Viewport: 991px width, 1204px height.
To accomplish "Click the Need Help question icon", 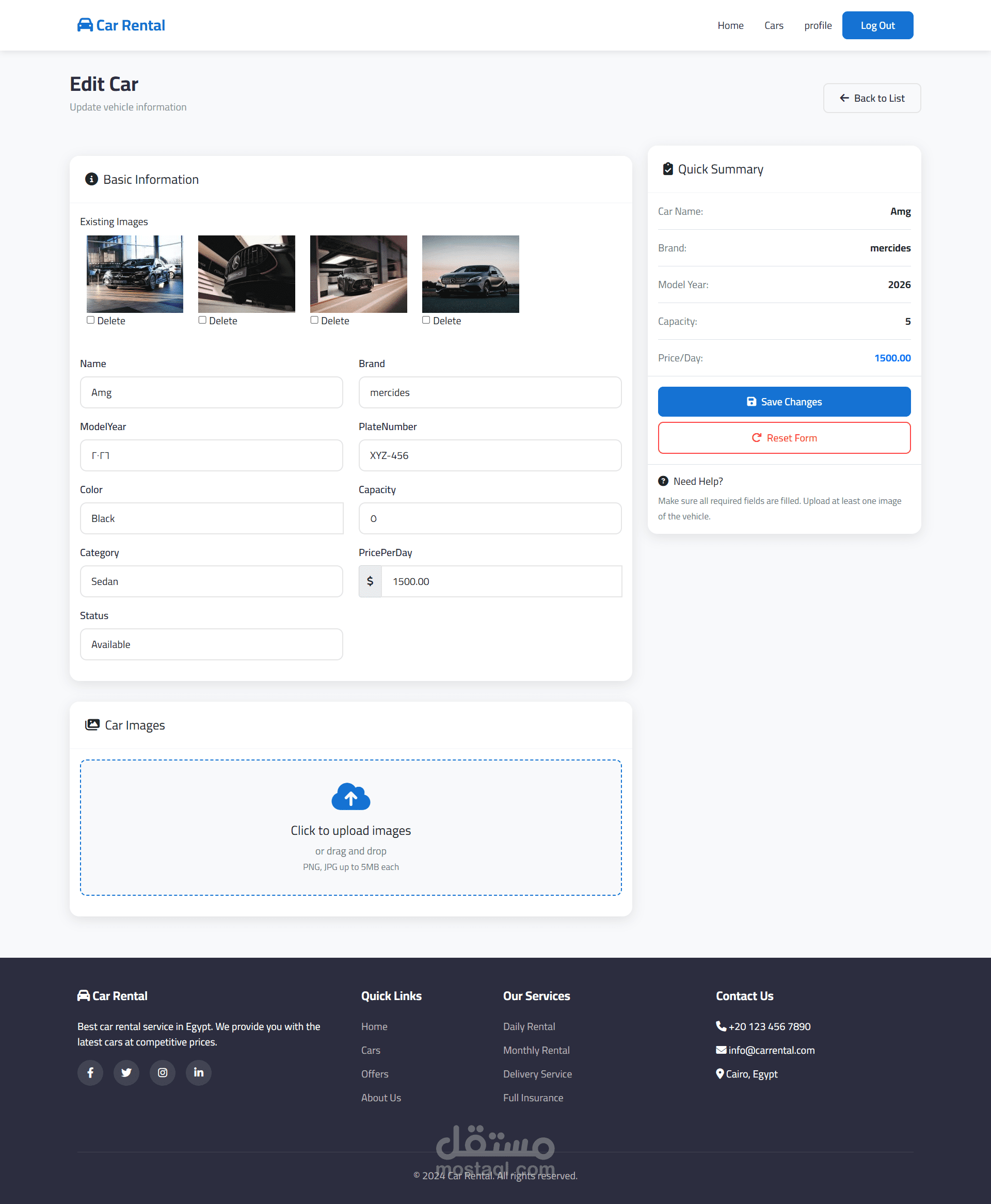I will click(x=663, y=481).
